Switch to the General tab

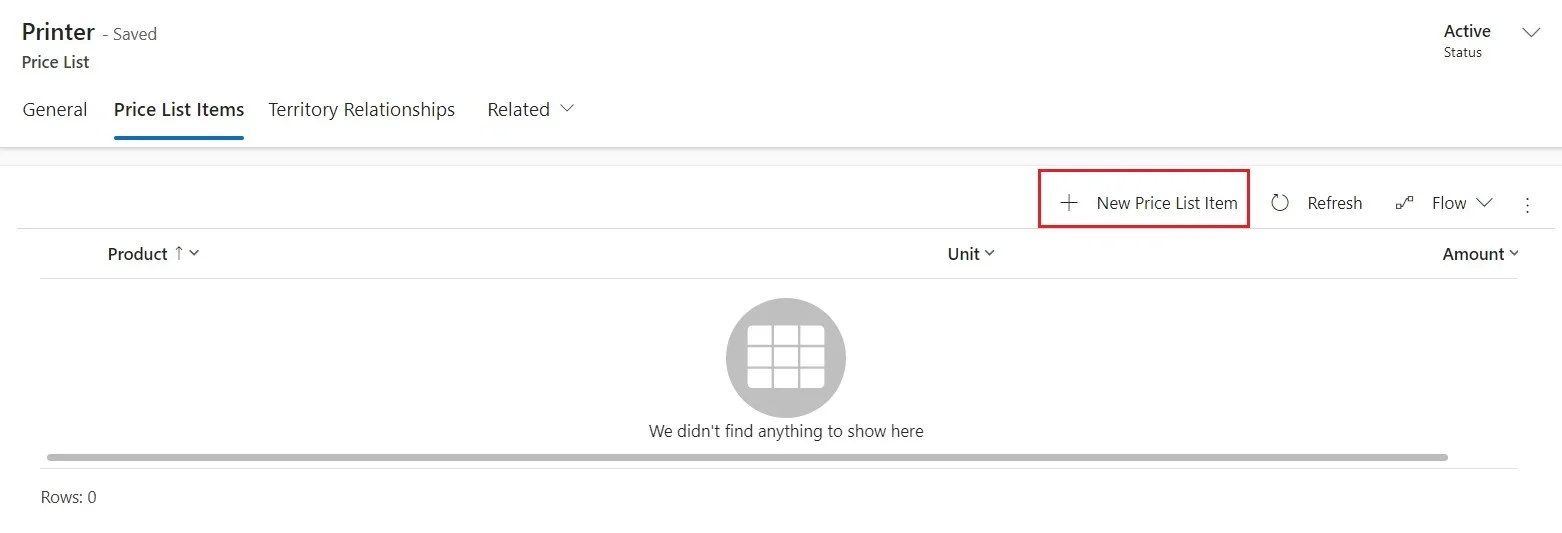pyautogui.click(x=55, y=109)
